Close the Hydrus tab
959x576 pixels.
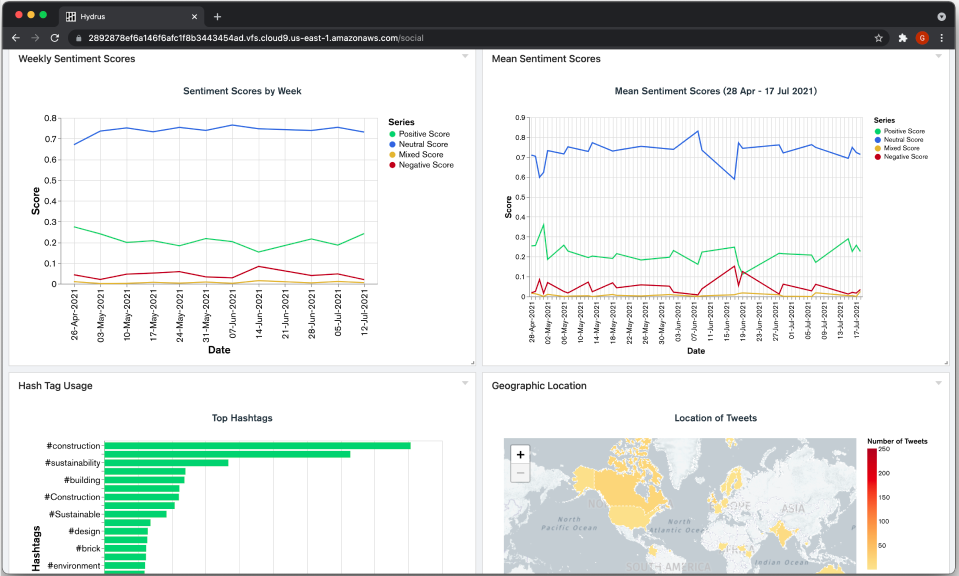pos(194,17)
